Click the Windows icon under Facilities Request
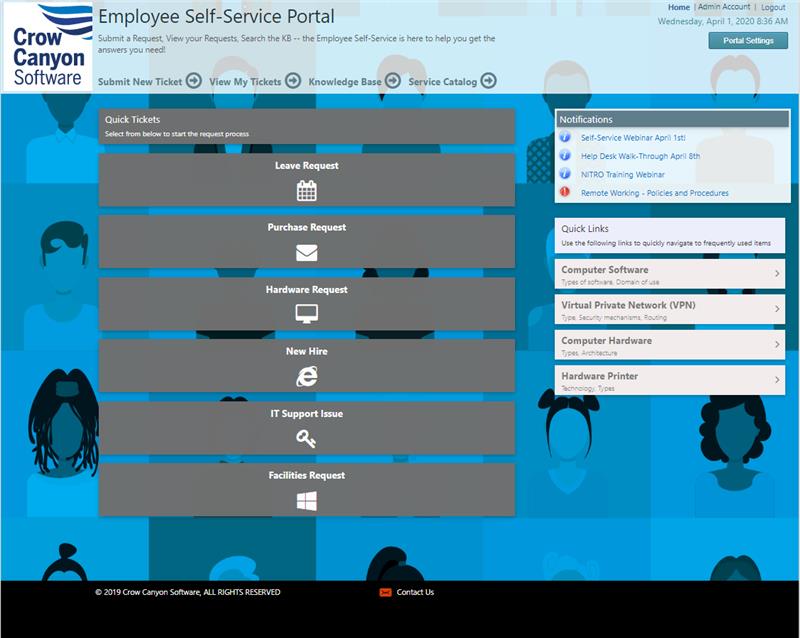The image size is (800, 638). pos(306,501)
